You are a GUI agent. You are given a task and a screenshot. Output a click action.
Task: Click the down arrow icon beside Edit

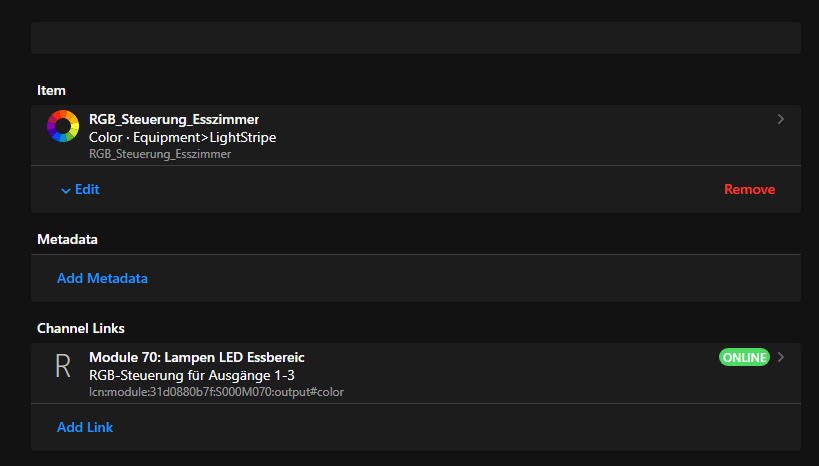65,190
